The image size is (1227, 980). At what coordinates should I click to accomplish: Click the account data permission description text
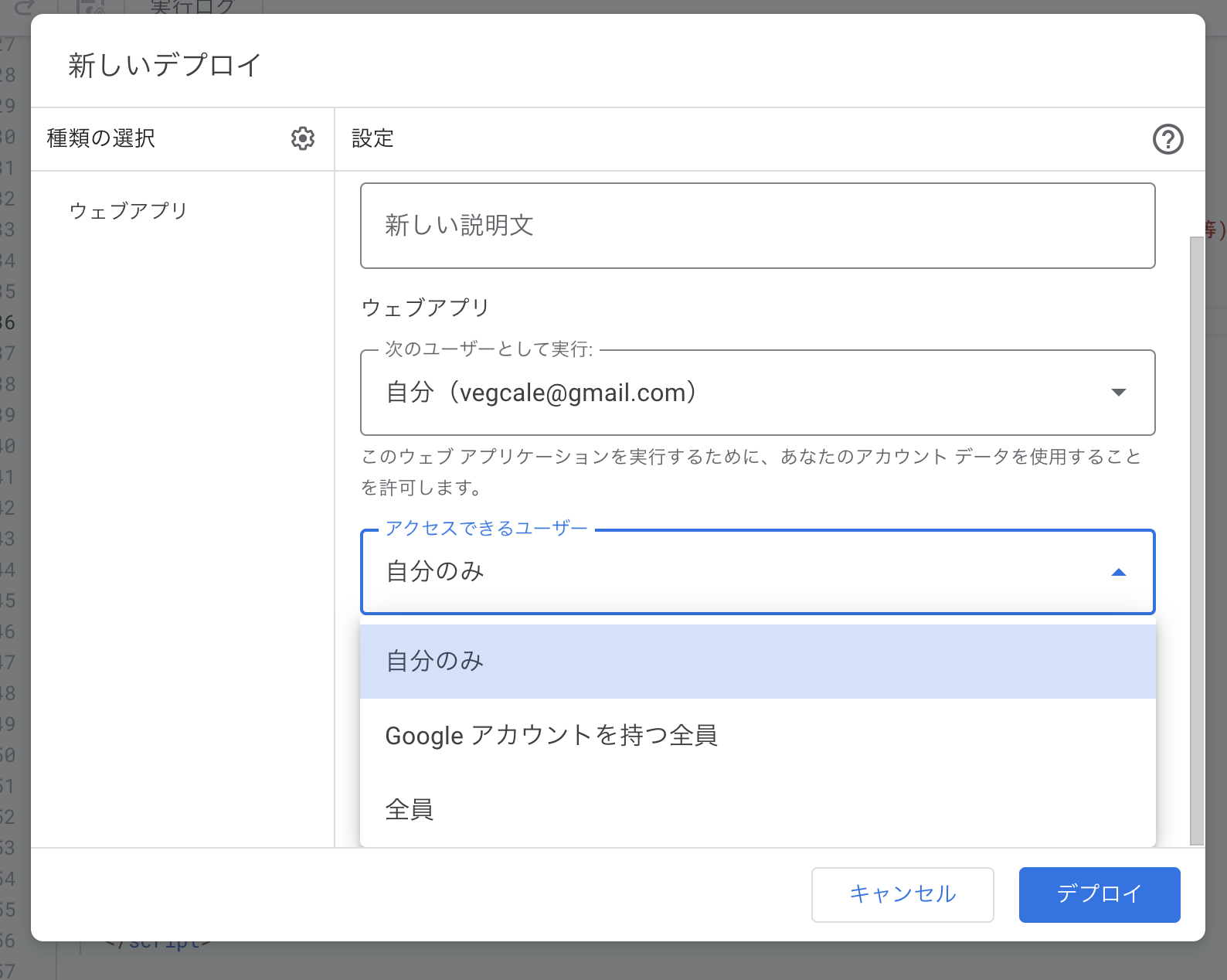pos(751,472)
